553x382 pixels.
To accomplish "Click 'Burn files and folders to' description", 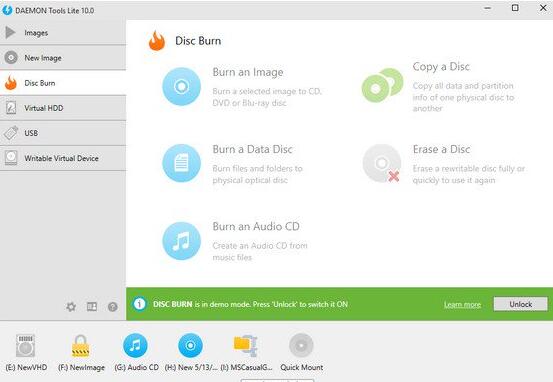I will point(257,174).
